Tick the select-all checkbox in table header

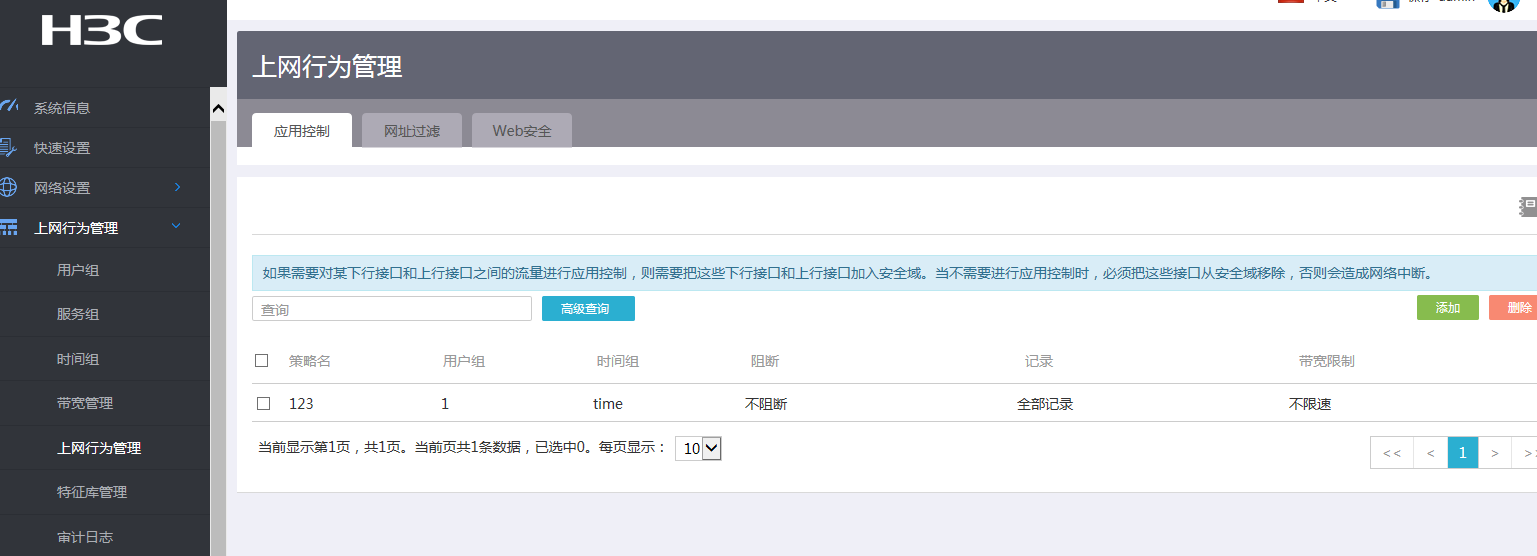(262, 360)
